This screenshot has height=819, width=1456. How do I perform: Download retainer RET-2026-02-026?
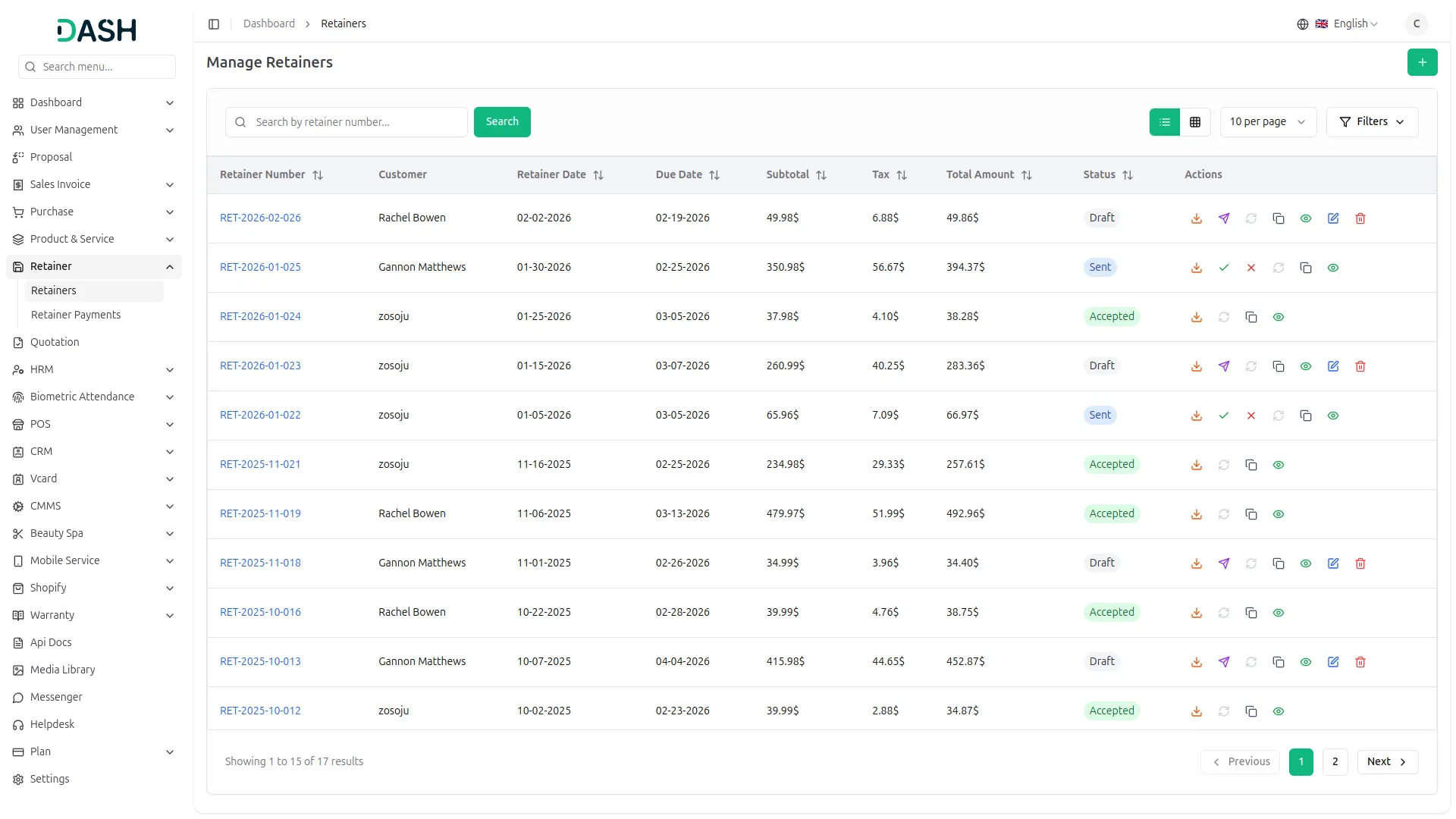(1196, 218)
